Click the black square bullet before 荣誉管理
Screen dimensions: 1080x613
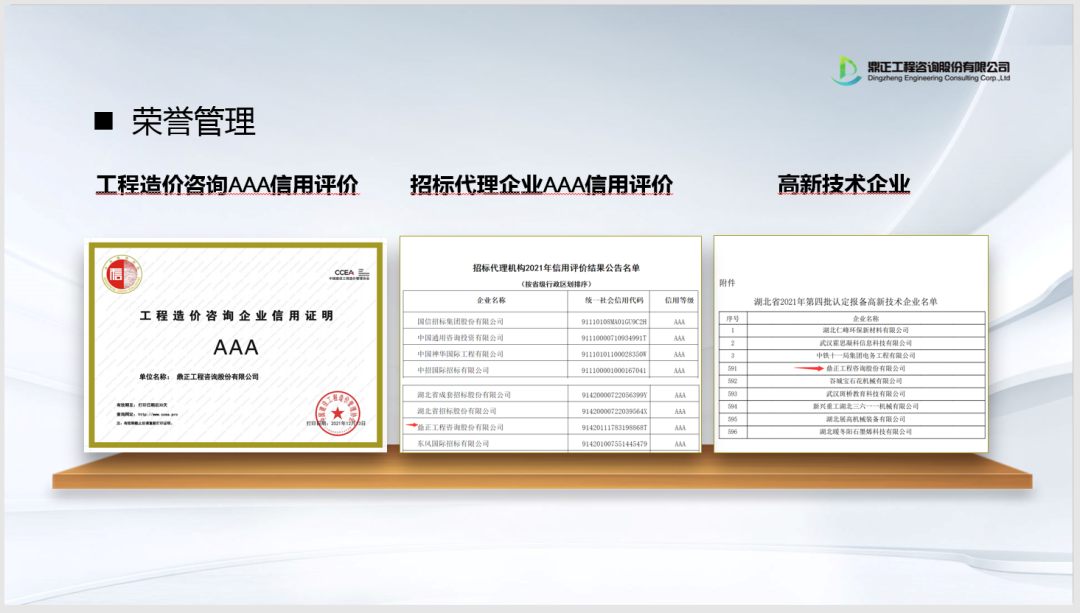103,121
